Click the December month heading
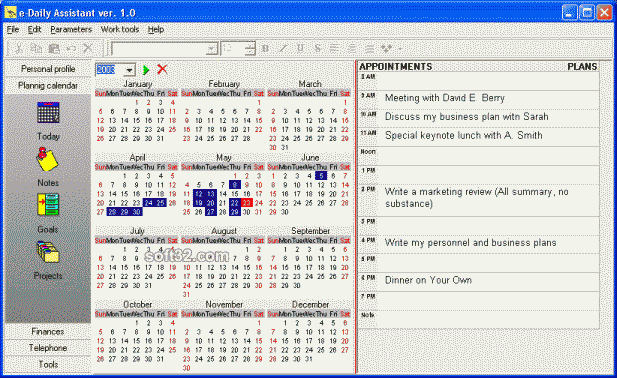617x378 pixels. [310, 304]
